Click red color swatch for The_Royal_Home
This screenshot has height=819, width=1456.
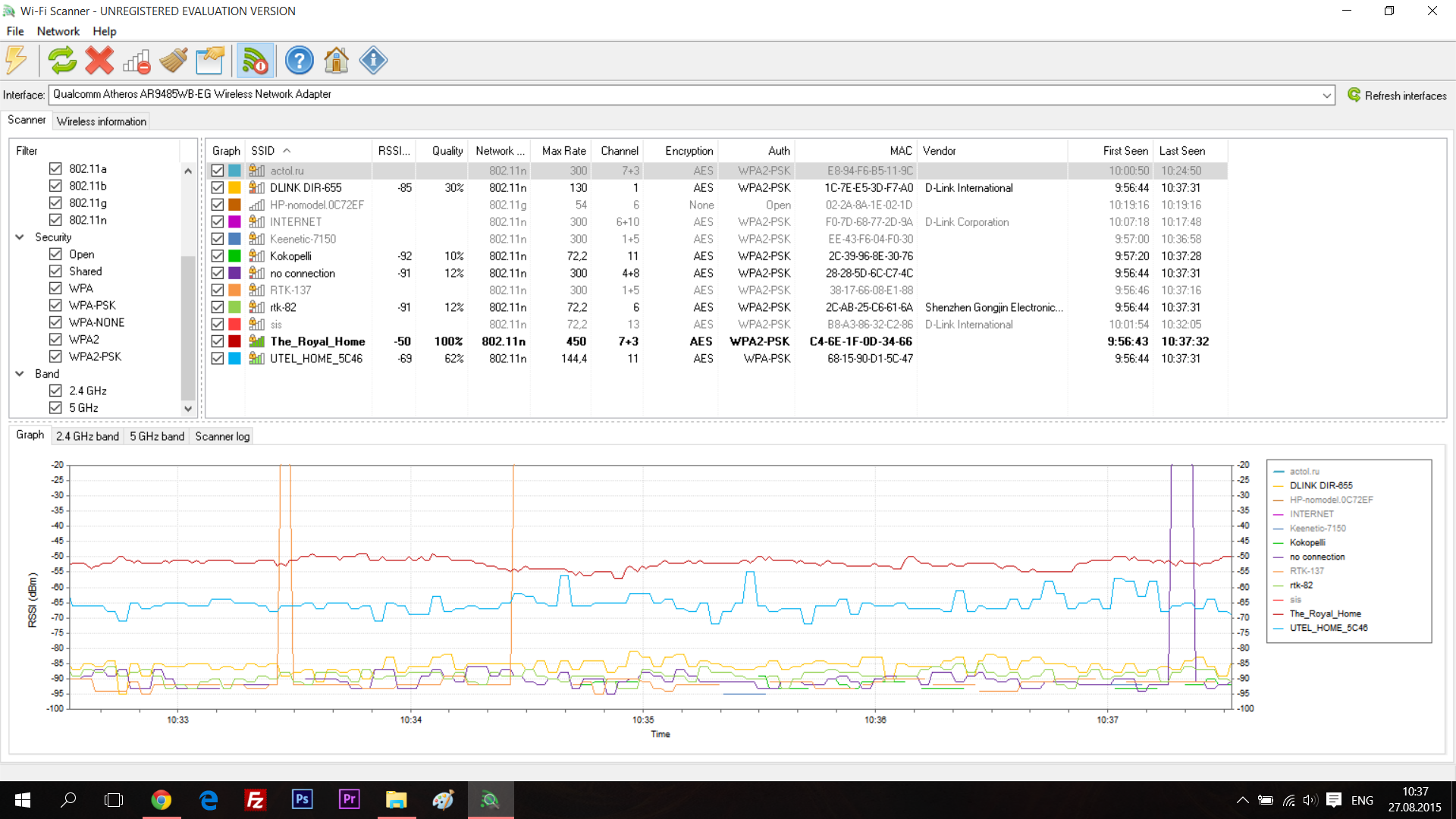tap(234, 341)
